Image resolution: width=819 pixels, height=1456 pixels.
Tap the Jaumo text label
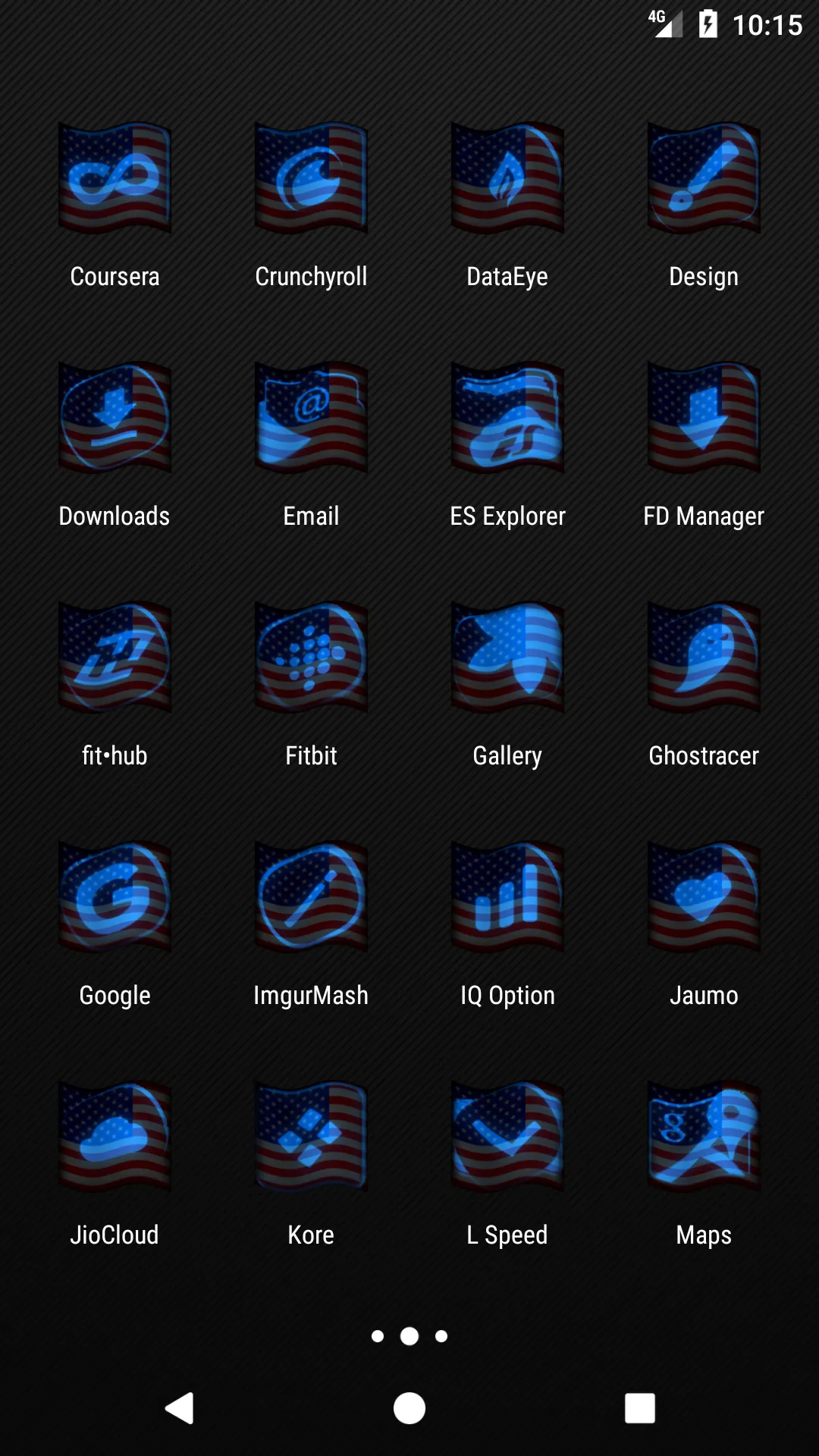pyautogui.click(x=704, y=996)
